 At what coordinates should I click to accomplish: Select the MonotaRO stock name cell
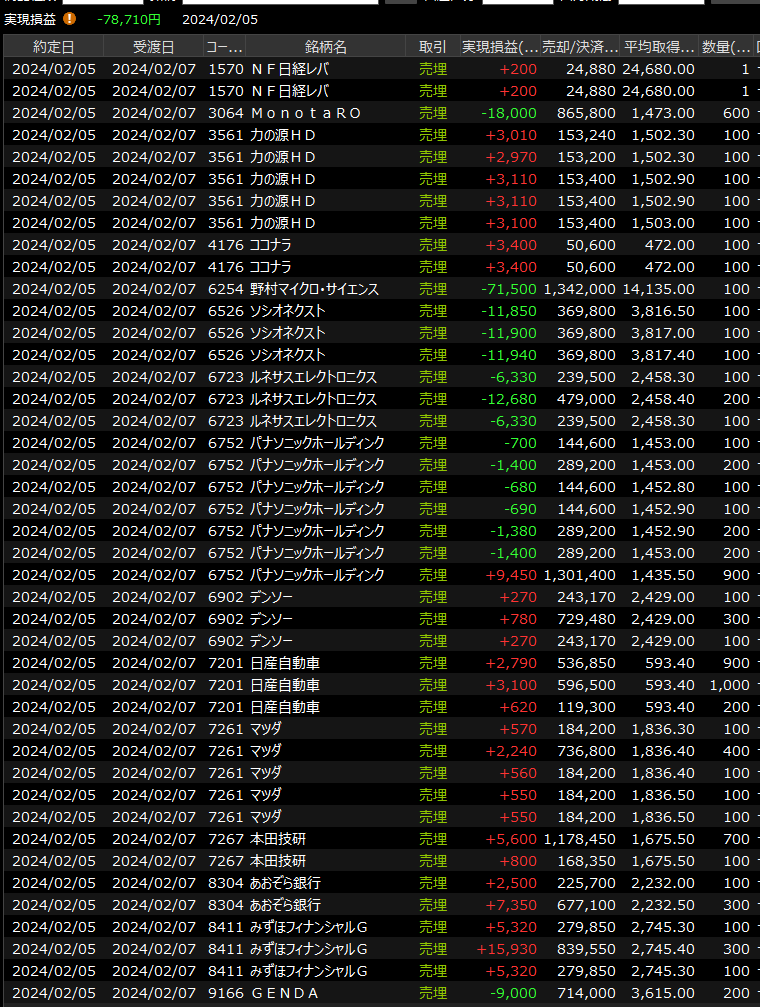[x=305, y=113]
